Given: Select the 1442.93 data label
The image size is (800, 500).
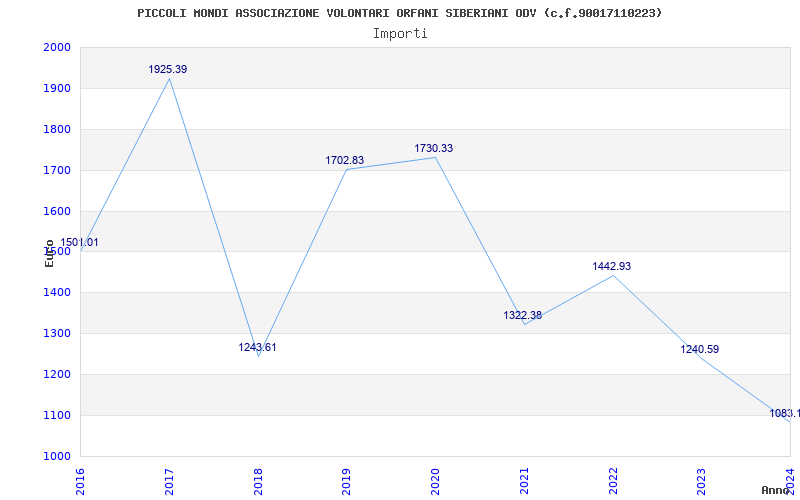Looking at the screenshot, I should click(x=612, y=266).
